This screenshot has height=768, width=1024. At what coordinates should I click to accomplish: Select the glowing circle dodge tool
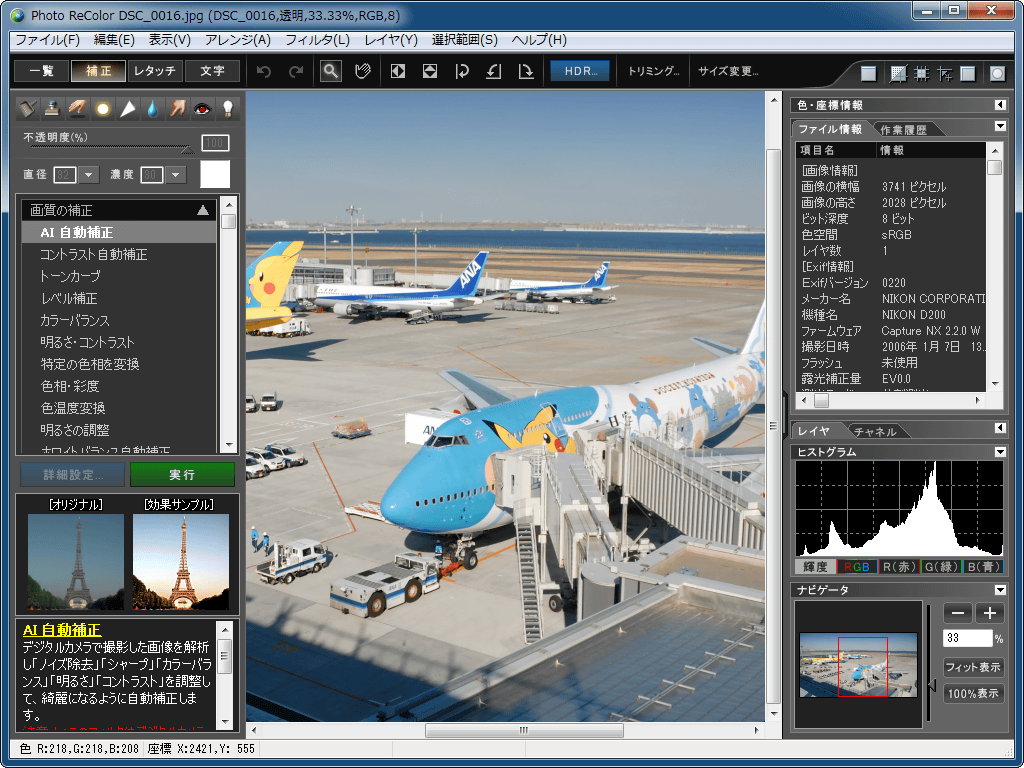103,108
